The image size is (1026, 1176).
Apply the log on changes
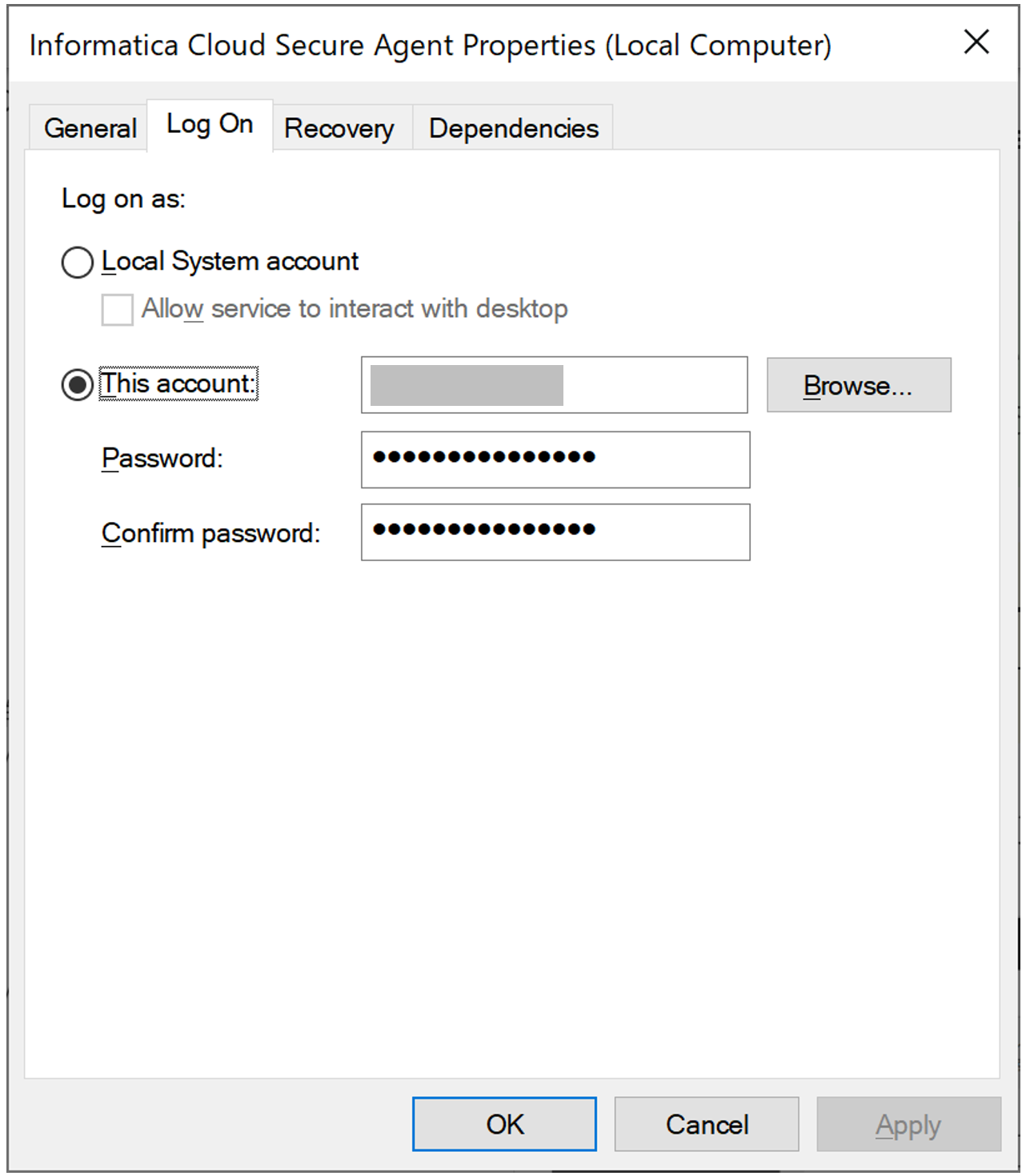908,1123
